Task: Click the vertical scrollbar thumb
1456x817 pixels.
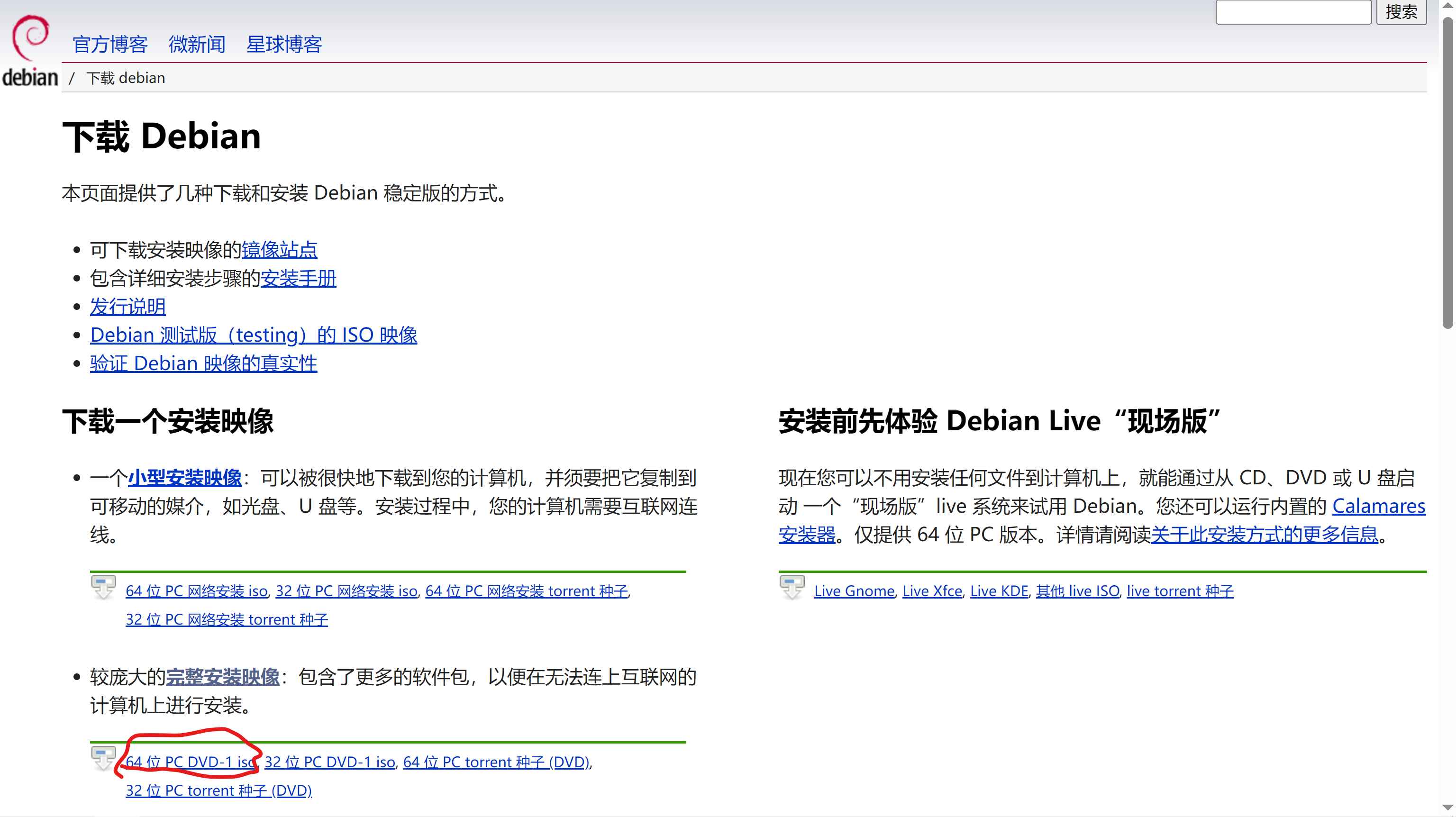Action: [1447, 170]
